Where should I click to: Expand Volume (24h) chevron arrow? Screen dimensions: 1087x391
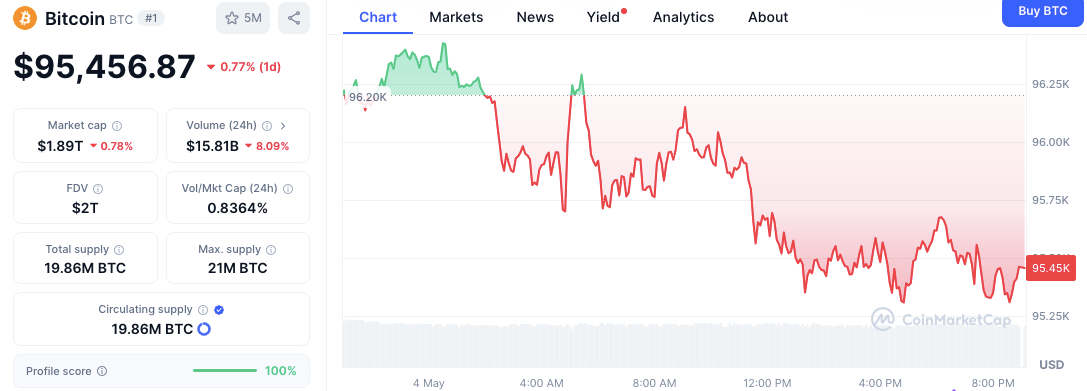283,126
